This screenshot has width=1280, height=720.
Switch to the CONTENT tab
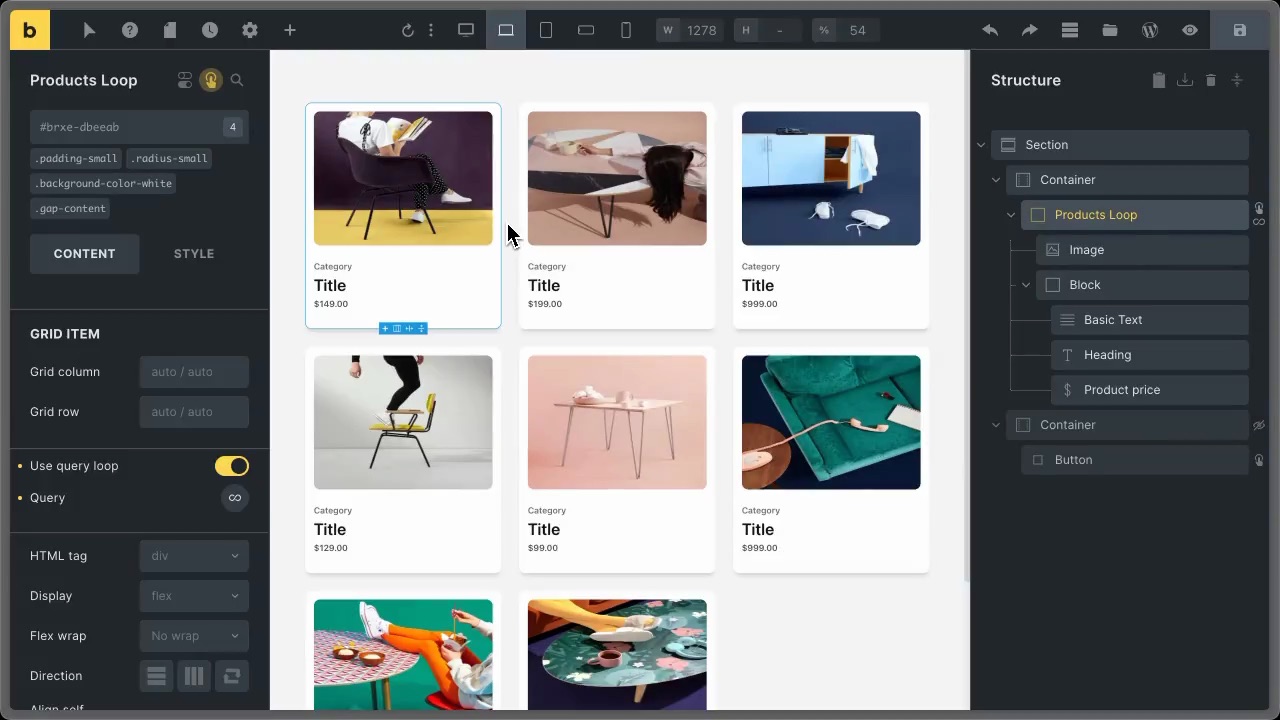pyautogui.click(x=84, y=254)
